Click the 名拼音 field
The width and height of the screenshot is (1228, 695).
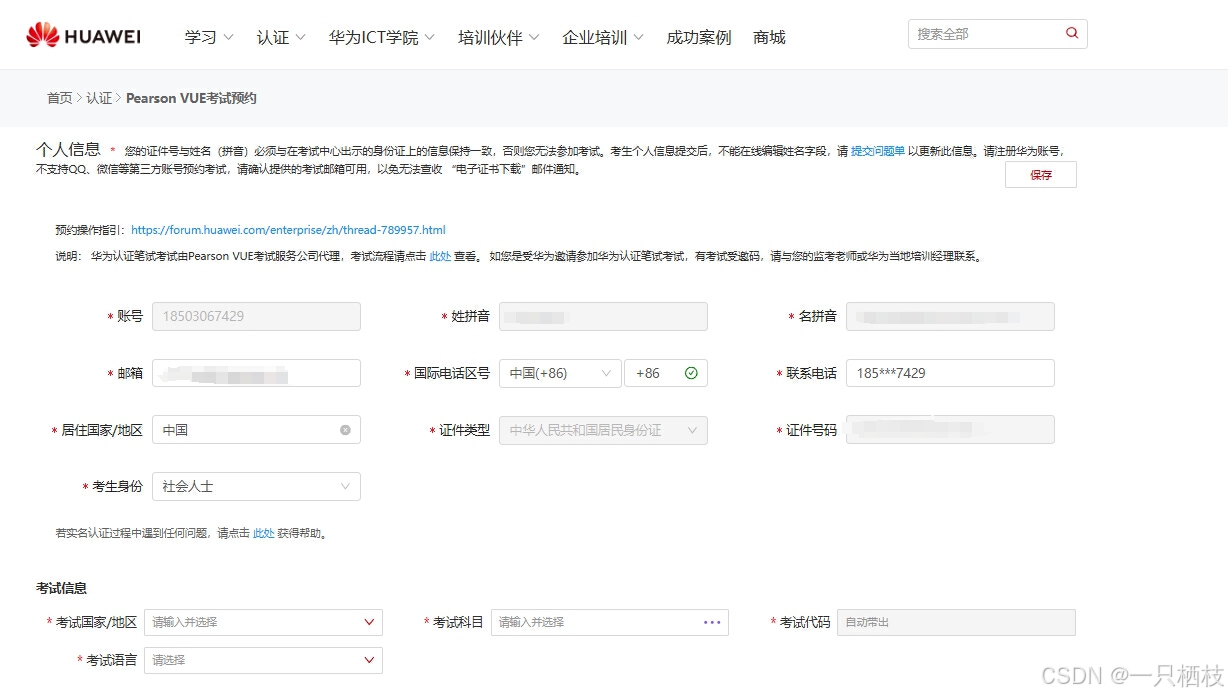pos(950,316)
